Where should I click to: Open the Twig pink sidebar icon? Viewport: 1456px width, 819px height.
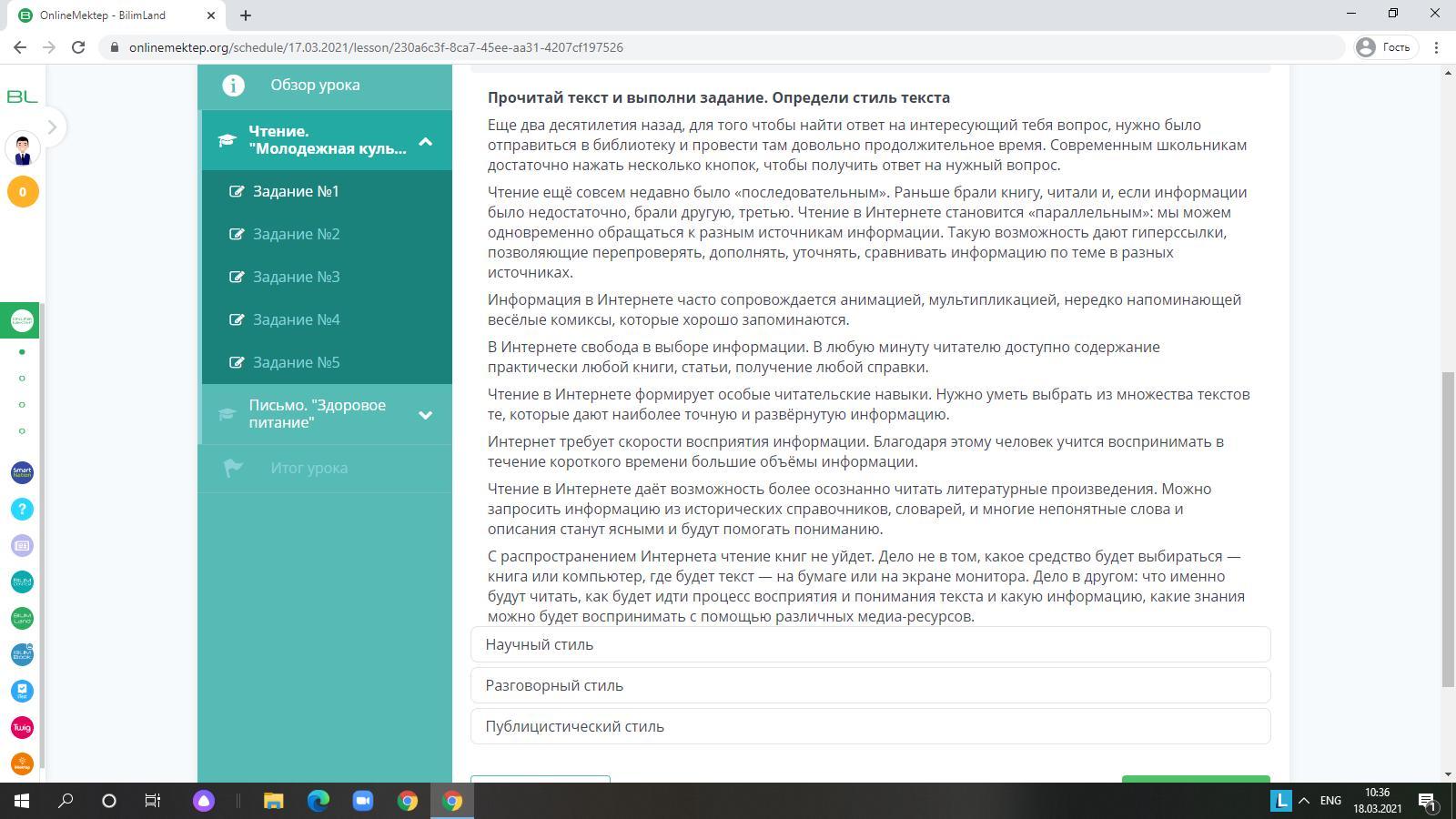pyautogui.click(x=22, y=727)
